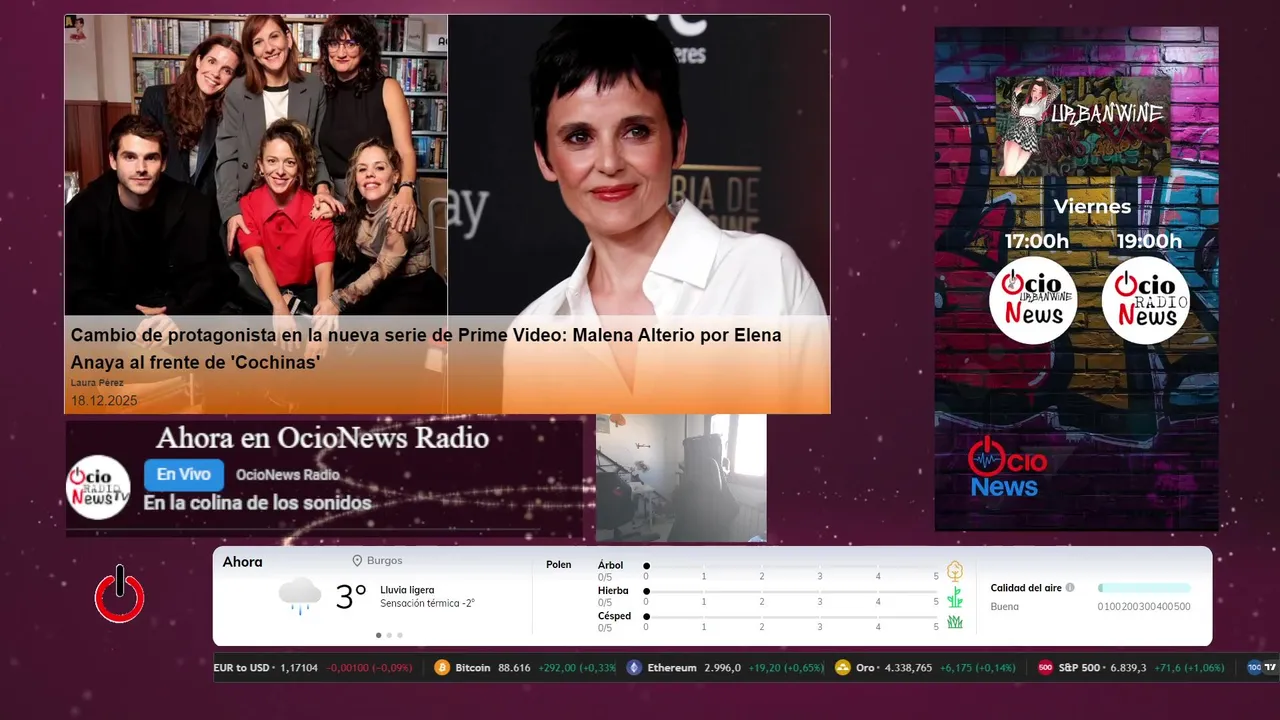The height and width of the screenshot is (720, 1280).
Task: Click the Urbanwine show artwork image
Action: [1084, 127]
